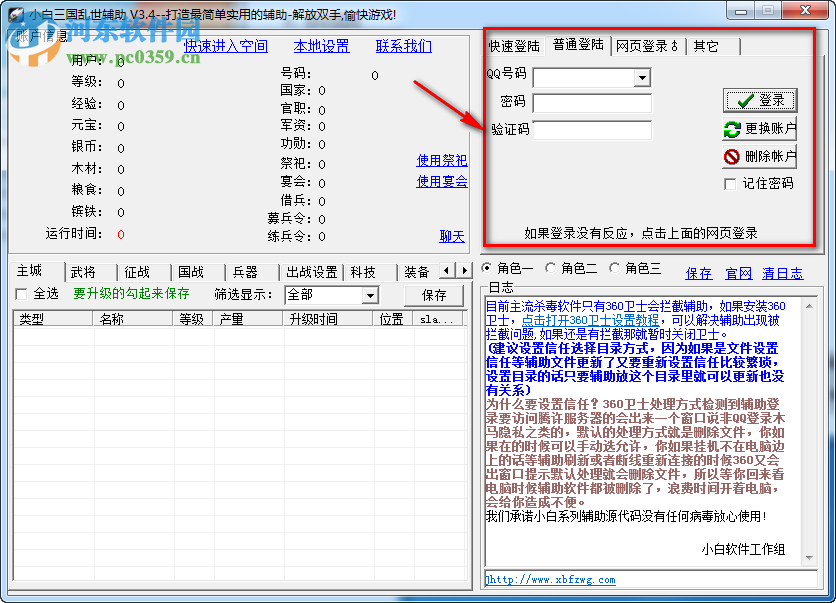Sort by the 类型 column header

(x=53, y=319)
